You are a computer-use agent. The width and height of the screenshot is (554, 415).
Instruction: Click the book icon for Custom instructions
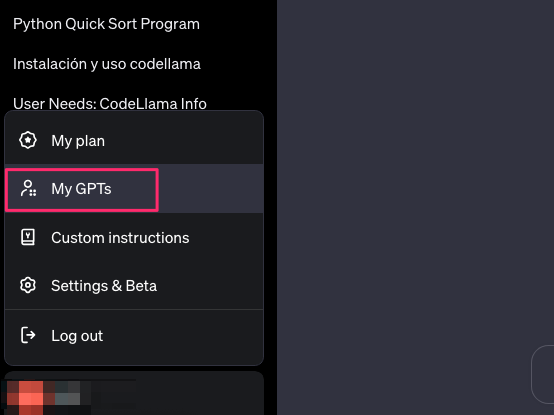[x=28, y=237]
